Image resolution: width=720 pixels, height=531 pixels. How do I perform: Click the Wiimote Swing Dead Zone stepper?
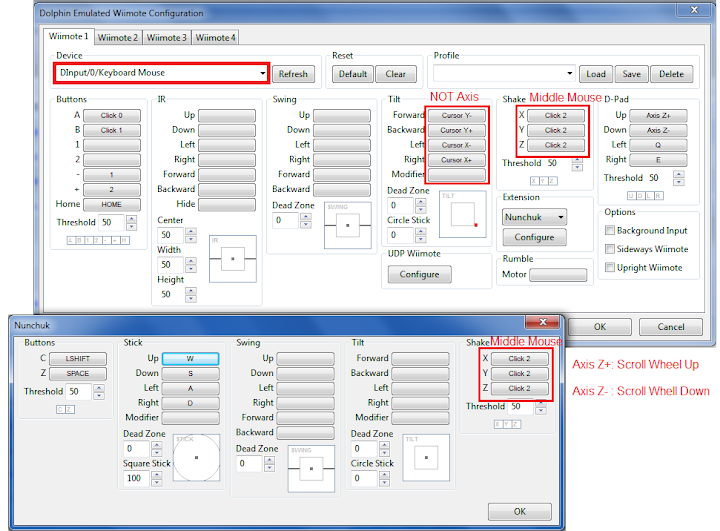306,220
